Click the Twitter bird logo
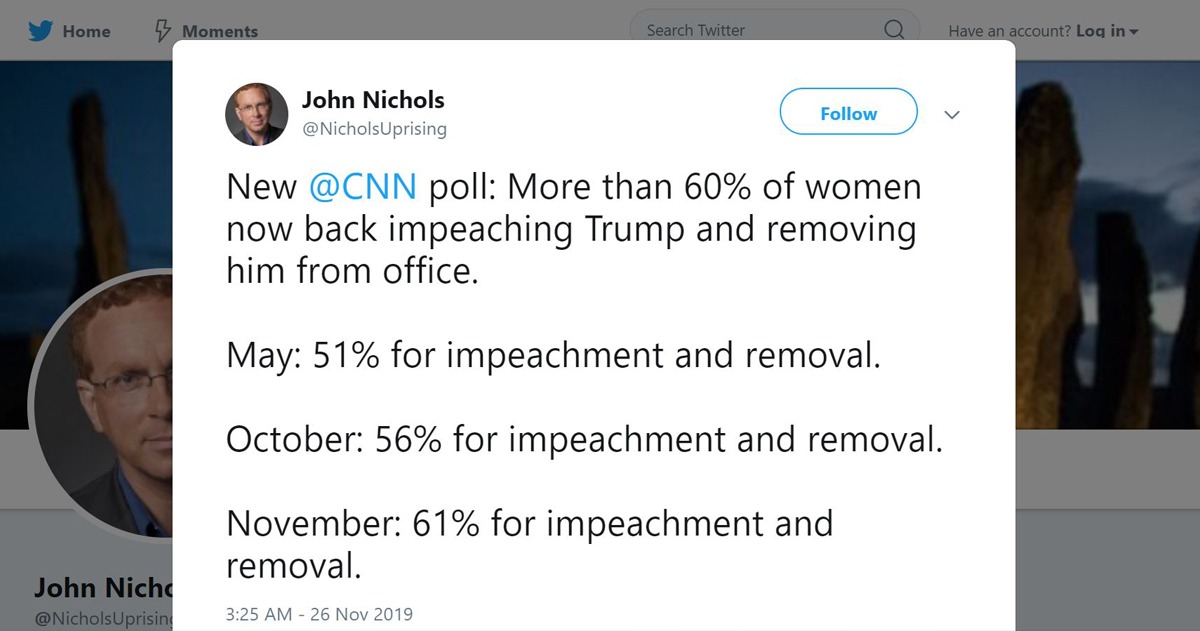Image resolution: width=1200 pixels, height=631 pixels. tap(40, 31)
